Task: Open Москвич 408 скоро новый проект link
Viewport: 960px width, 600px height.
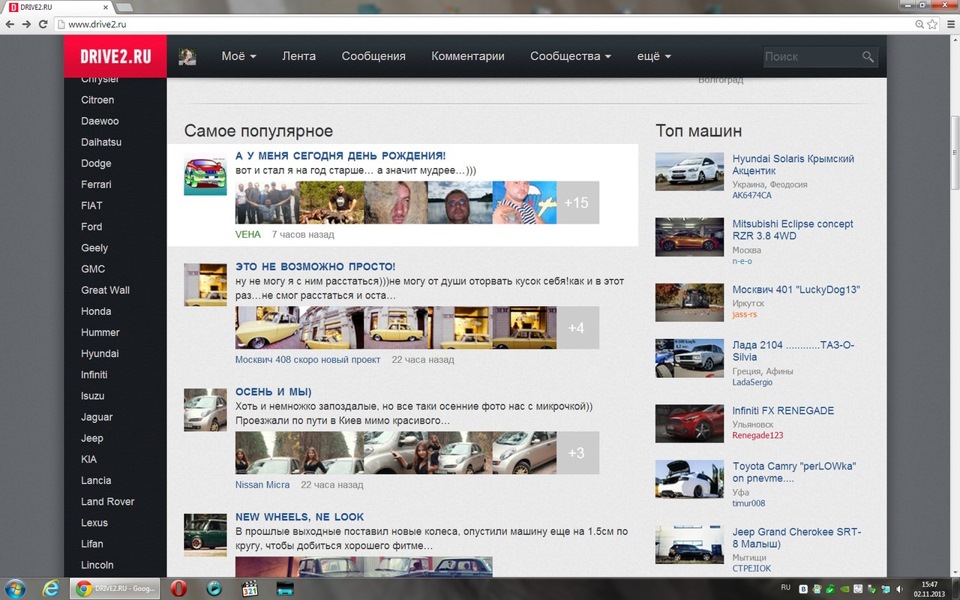Action: 307,360
